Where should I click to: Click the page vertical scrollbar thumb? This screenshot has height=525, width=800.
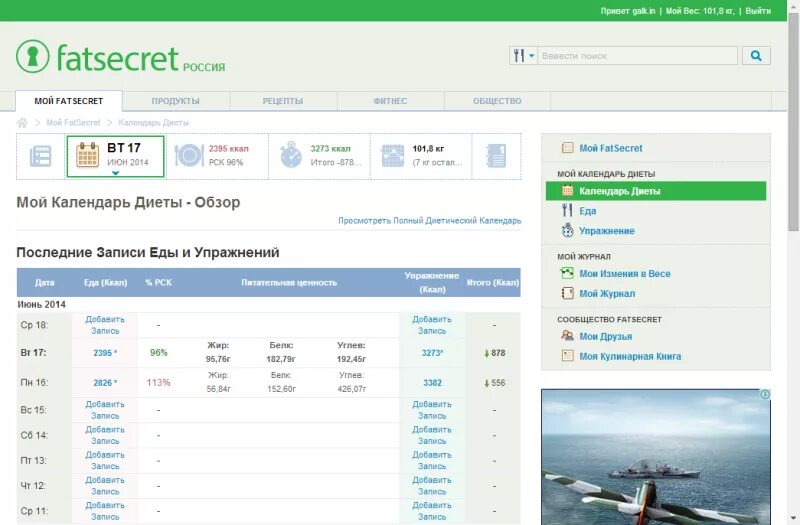[x=793, y=122]
